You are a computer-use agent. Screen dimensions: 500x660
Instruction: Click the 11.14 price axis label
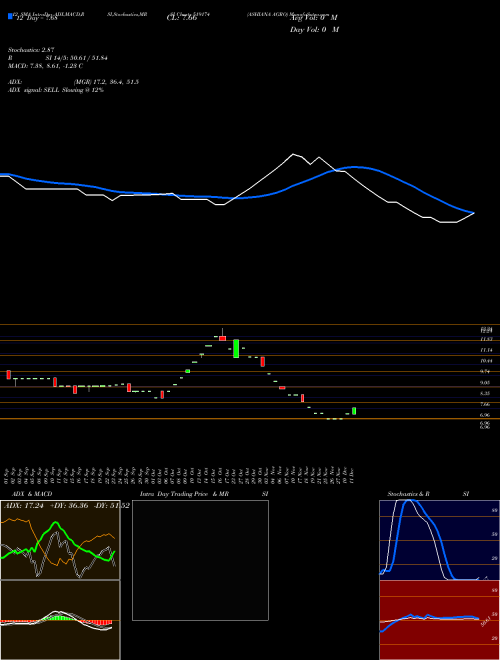(484, 350)
